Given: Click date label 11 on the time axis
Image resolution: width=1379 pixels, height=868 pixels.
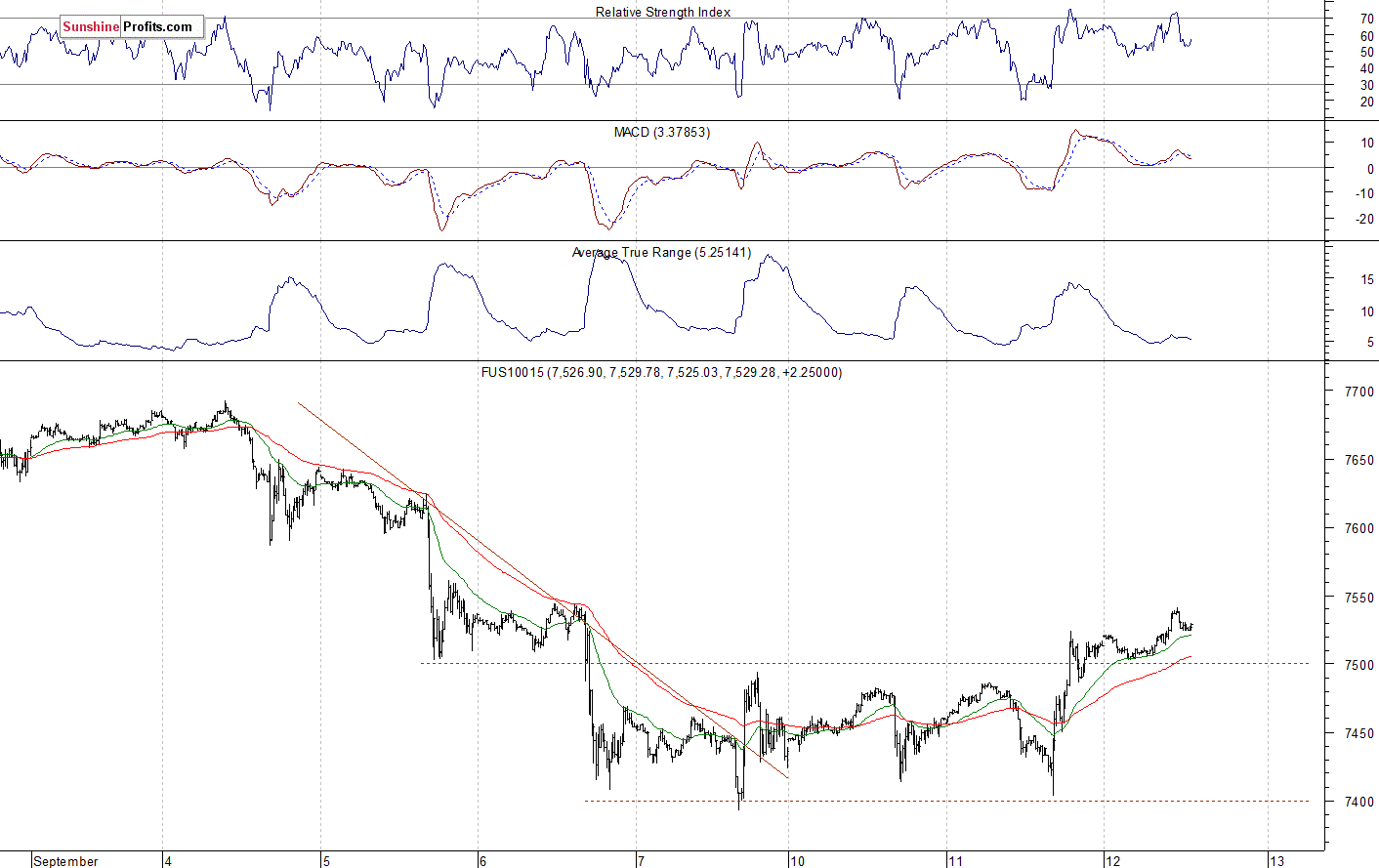Looking at the screenshot, I should [x=955, y=861].
